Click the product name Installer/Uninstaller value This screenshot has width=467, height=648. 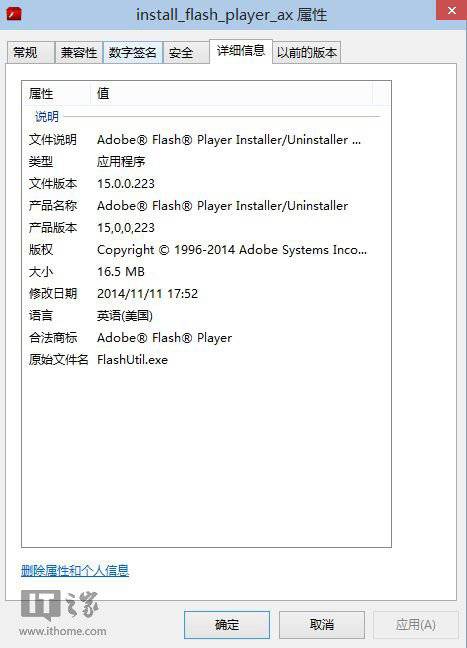[x=222, y=206]
